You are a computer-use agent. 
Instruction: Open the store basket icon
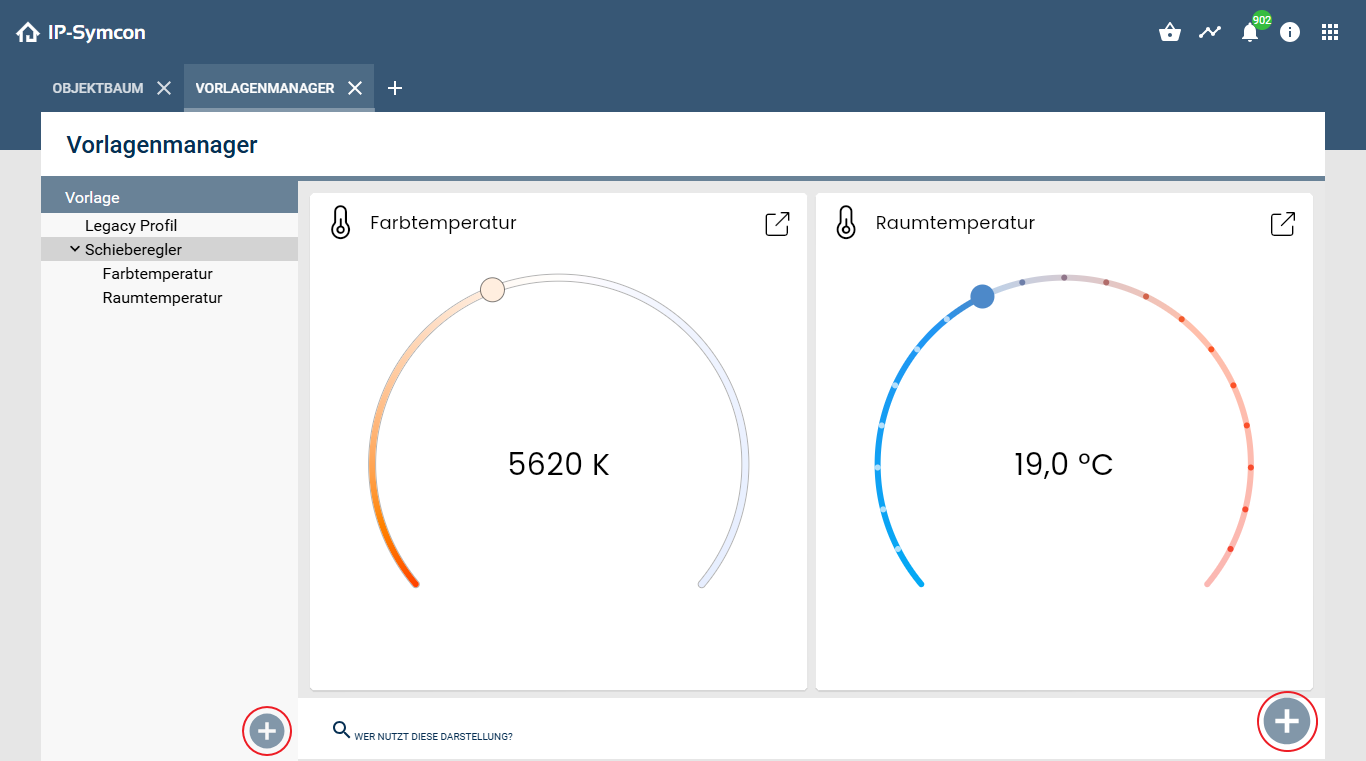(1169, 32)
